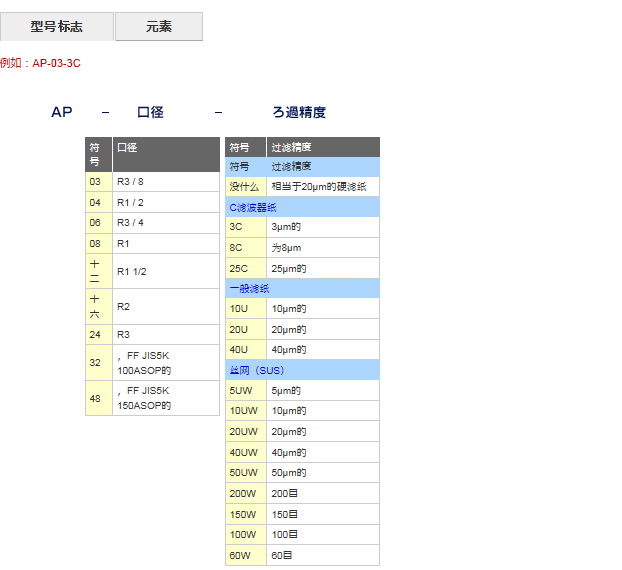
Task: Select the 3C symbol cell
Action: click(x=246, y=227)
